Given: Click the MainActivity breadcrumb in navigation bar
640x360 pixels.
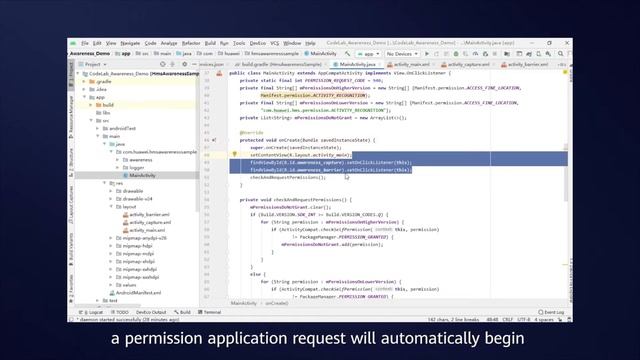Looking at the screenshot, I should (320, 54).
